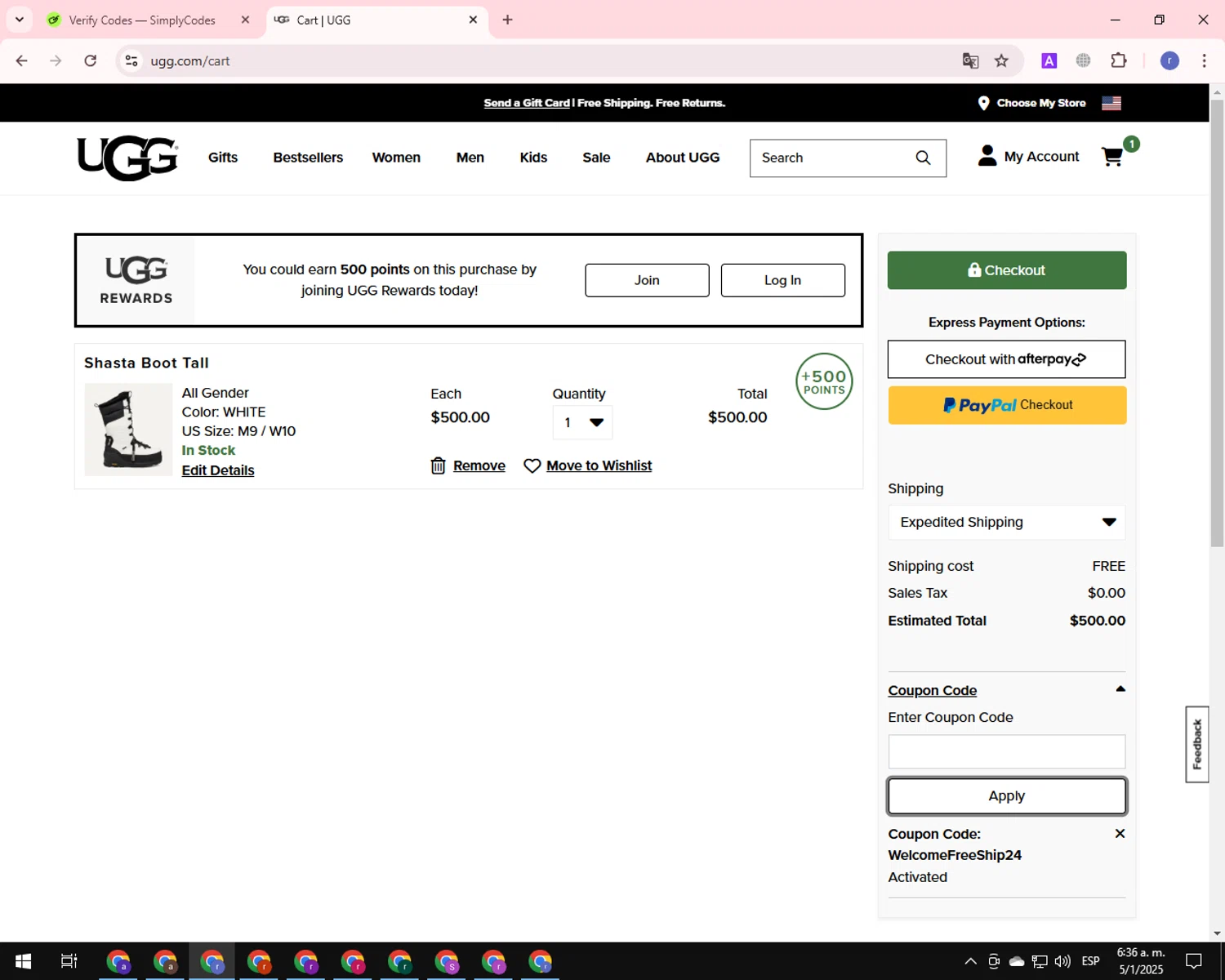Close the Cart | UGG tab
This screenshot has height=980, width=1225.
click(x=473, y=20)
